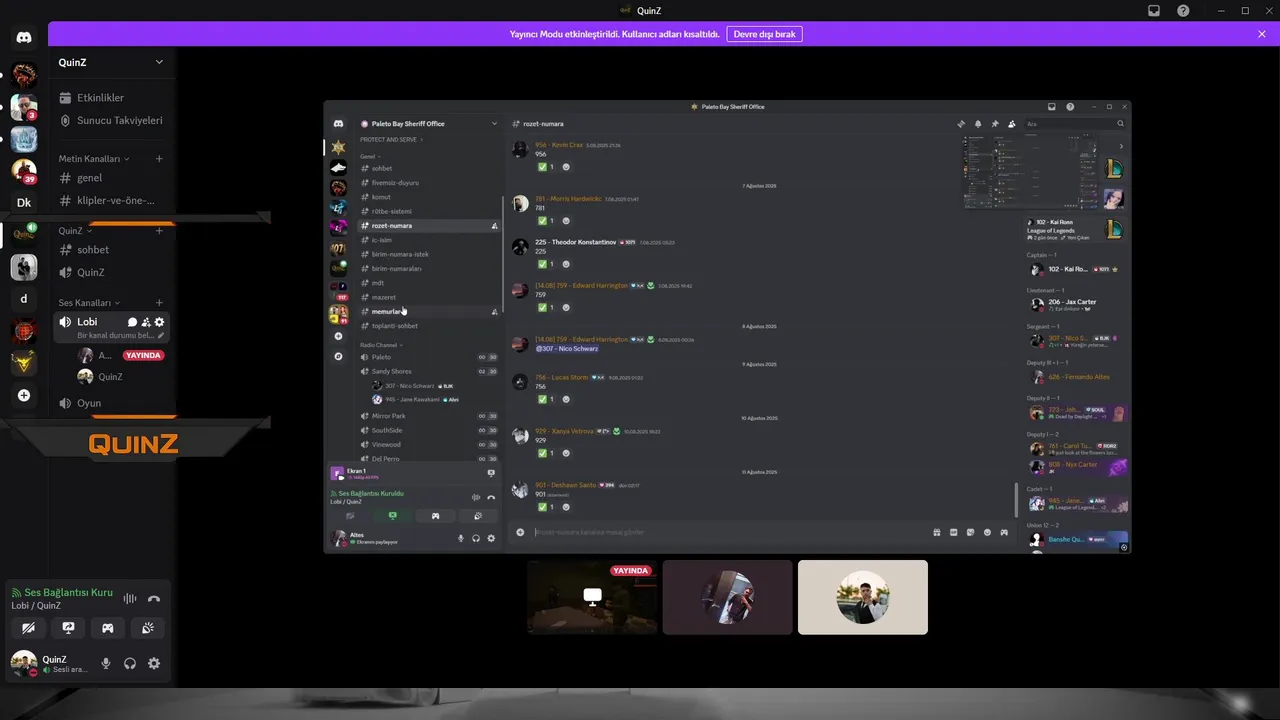Disconnect from voice with hang-up icon
The image size is (1280, 720).
coord(154,599)
